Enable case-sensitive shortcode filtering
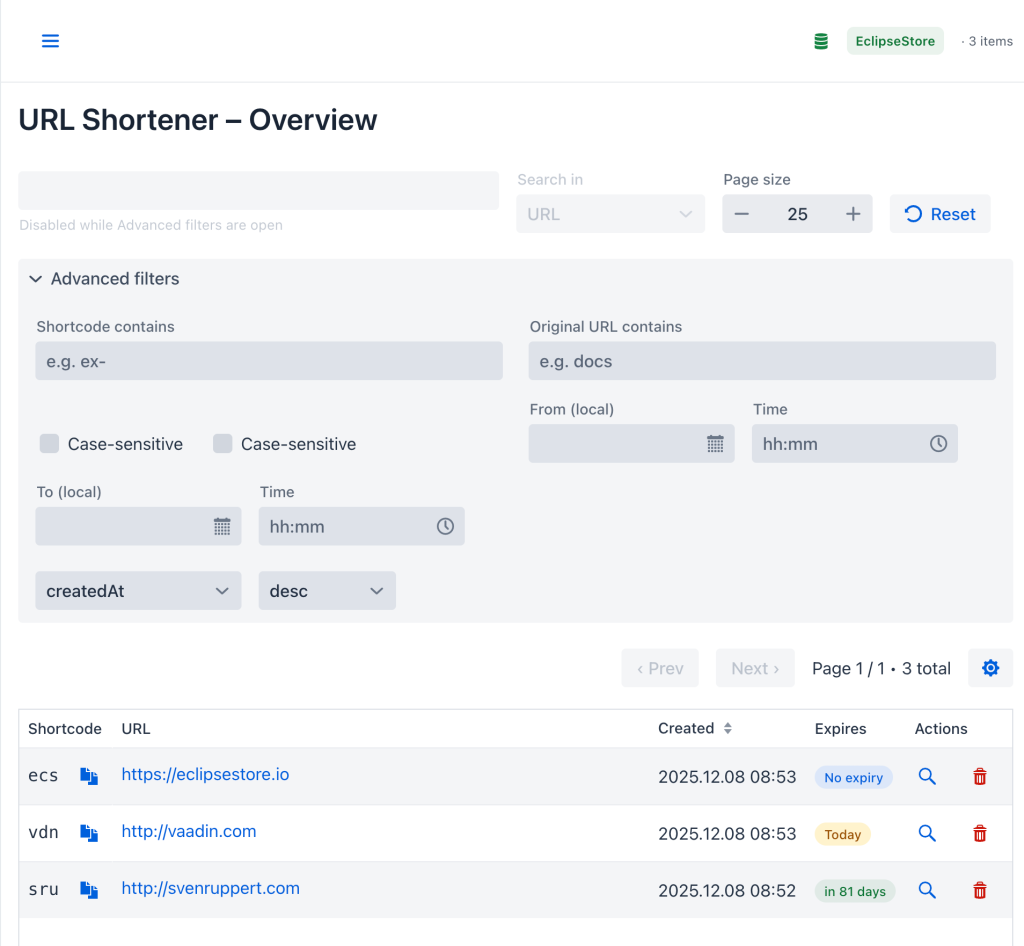 (49, 443)
